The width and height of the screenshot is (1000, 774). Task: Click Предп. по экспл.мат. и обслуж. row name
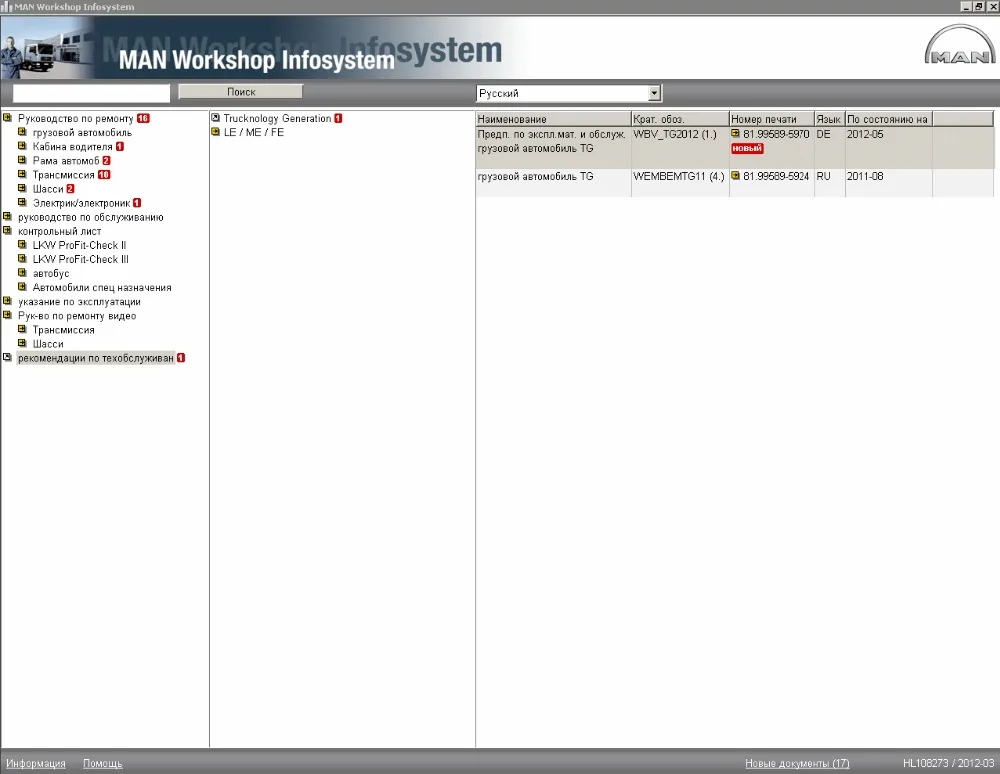point(551,134)
